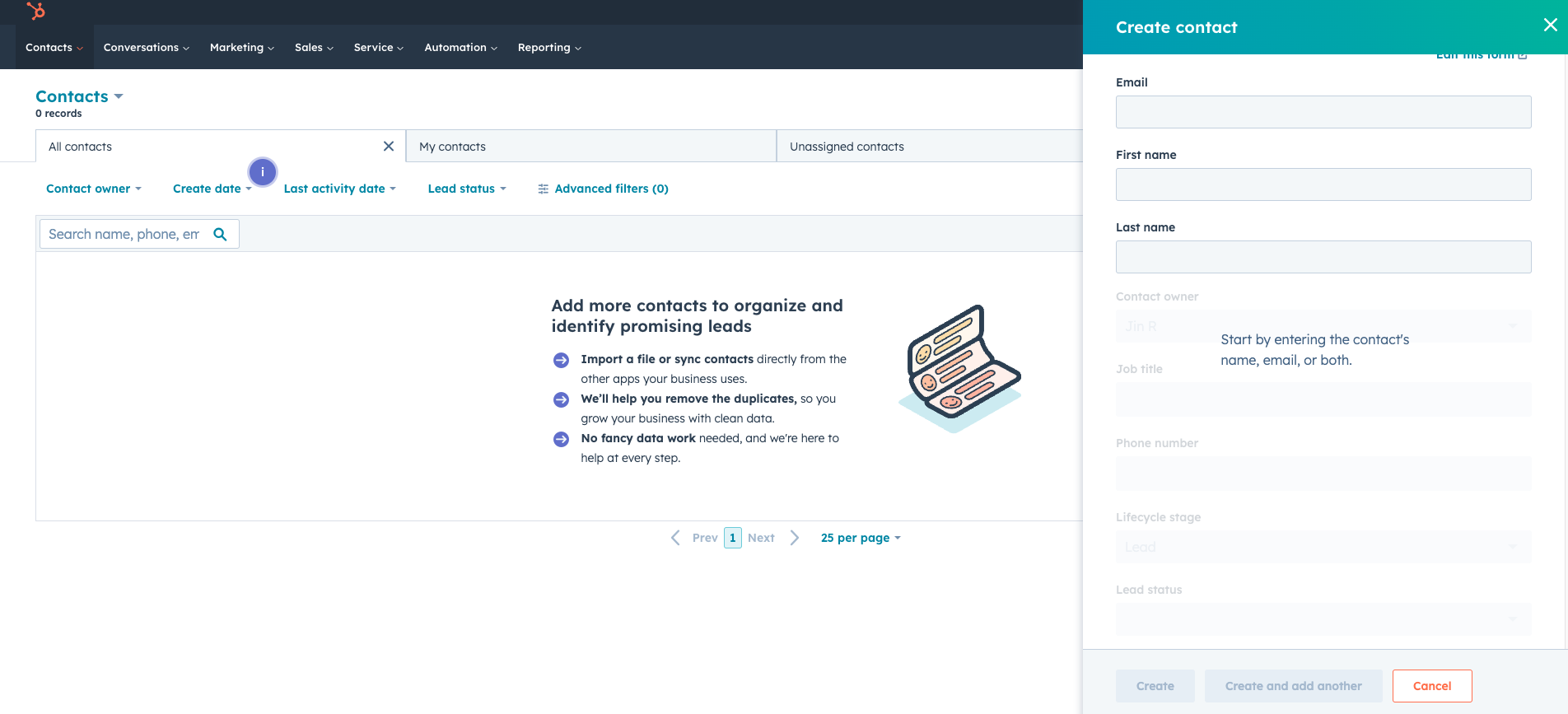Screen dimensions: 1568x714
Task: Click the blue info tooltip bubble
Action: tap(263, 172)
